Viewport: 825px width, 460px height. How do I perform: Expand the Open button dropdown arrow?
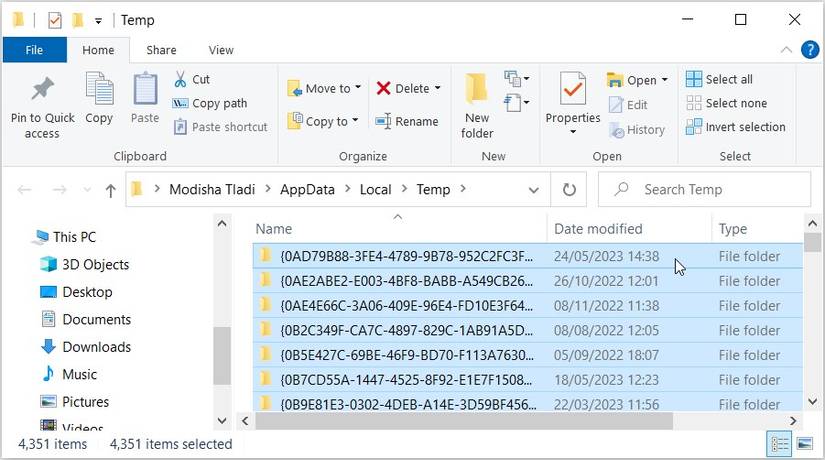665,80
